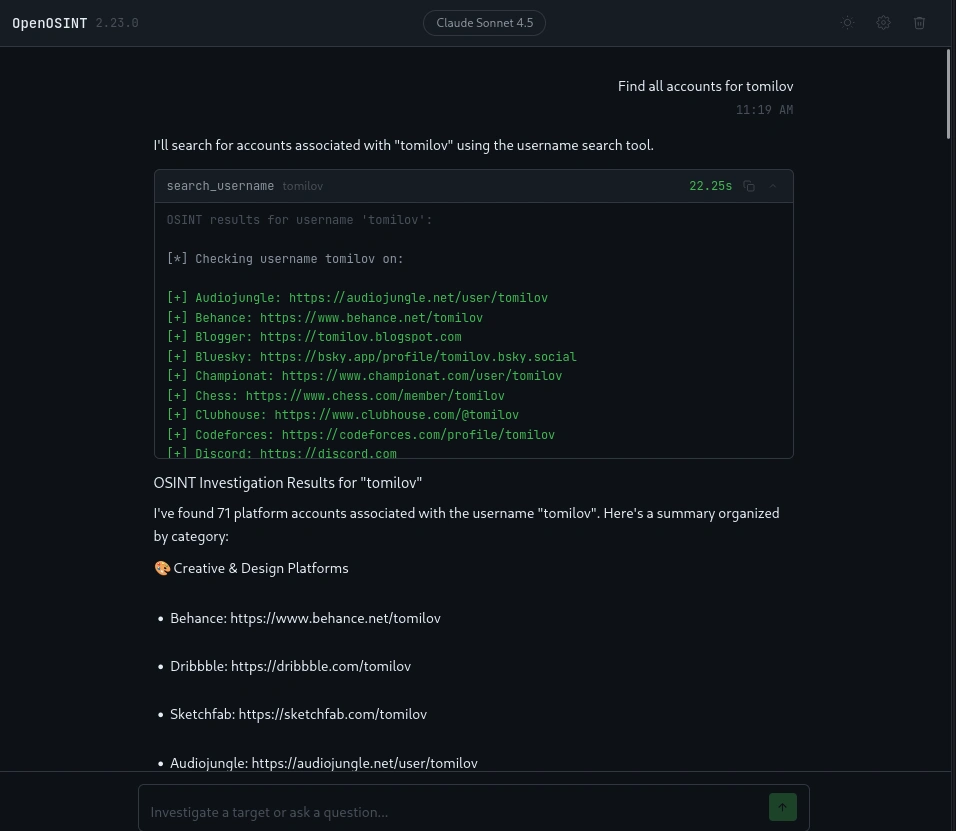Open the Audiojungle link in tool output
The width and height of the screenshot is (956, 831).
(x=418, y=298)
